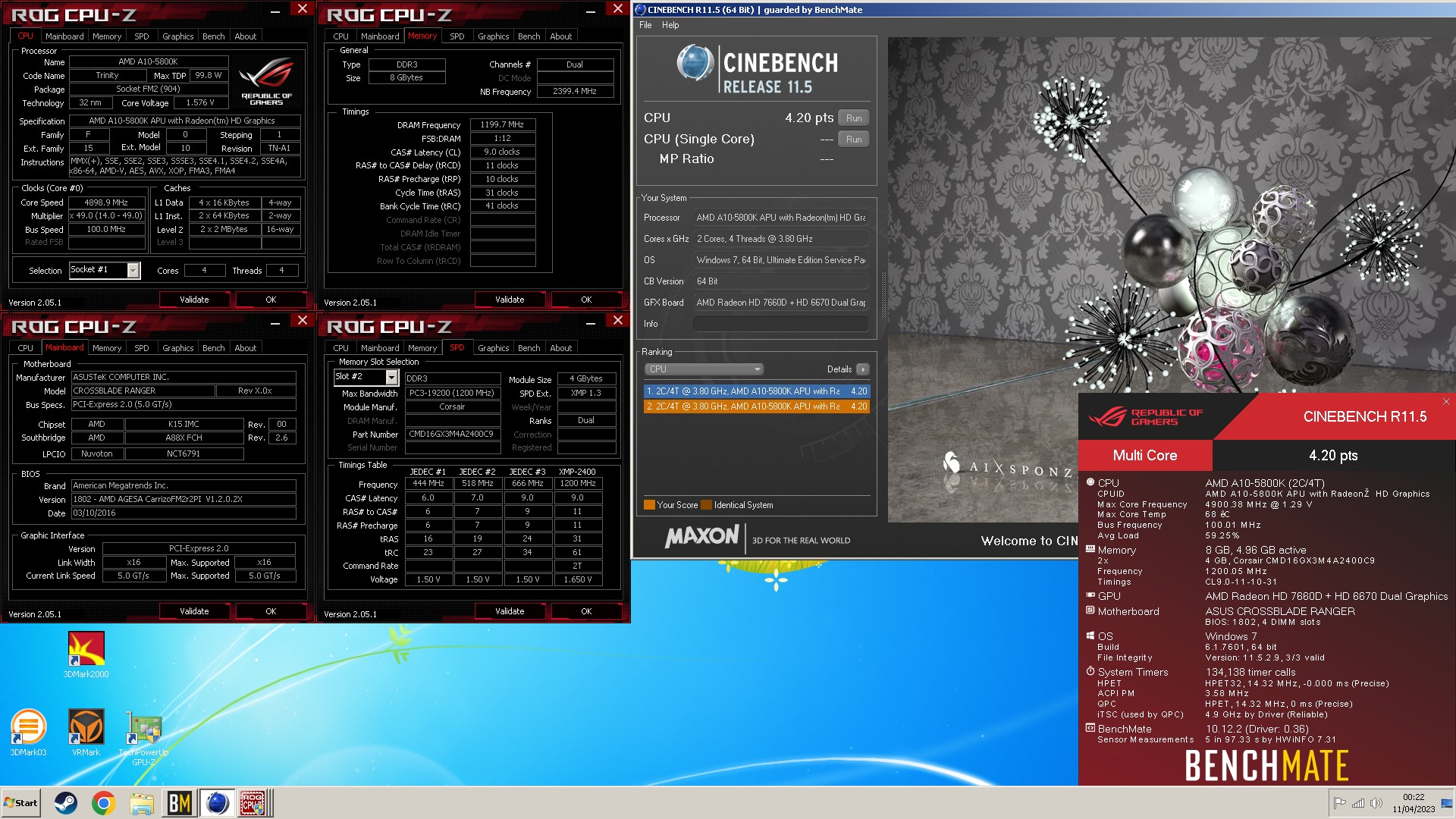Open the Help menu in Cinebench
Image resolution: width=1456 pixels, height=819 pixels.
point(670,25)
